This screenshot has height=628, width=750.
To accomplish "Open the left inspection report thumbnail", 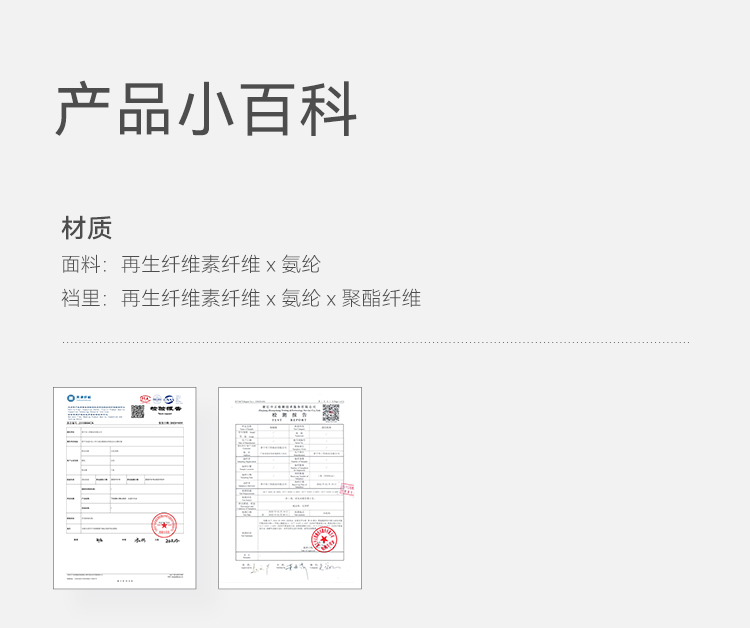I will click(125, 488).
